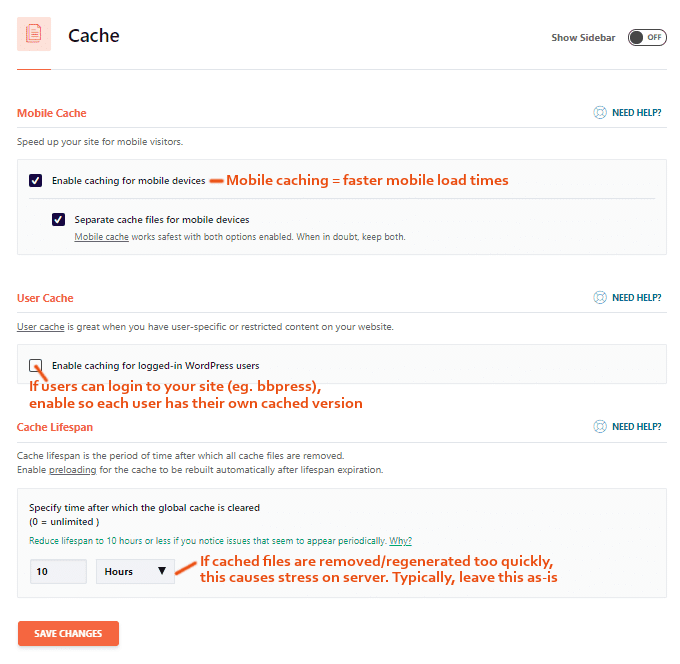This screenshot has height=664, width=680.
Task: Click Need Help text beside Cache Lifespan
Action: click(636, 427)
